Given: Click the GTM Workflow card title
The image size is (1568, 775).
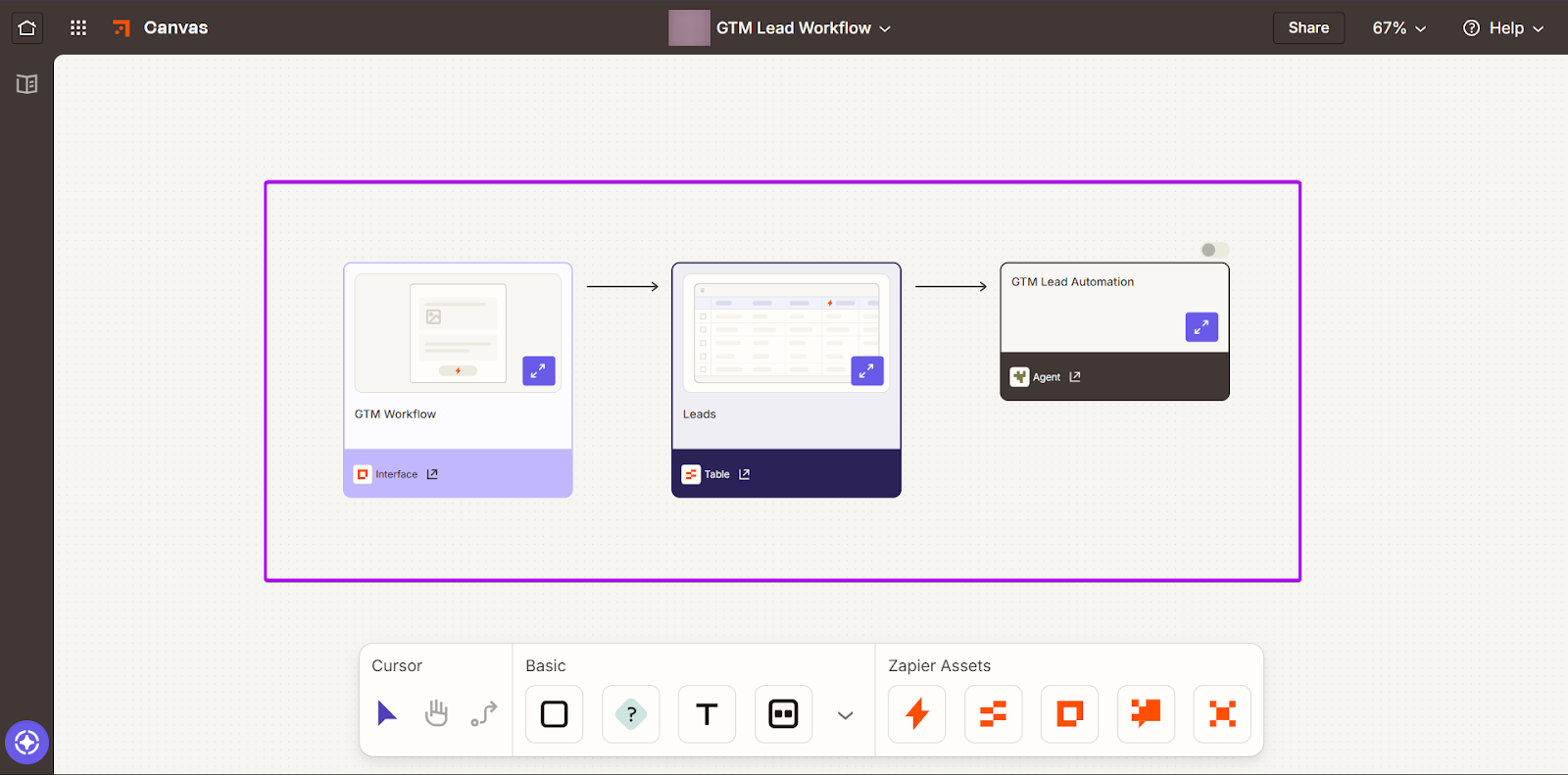Looking at the screenshot, I should click(395, 414).
